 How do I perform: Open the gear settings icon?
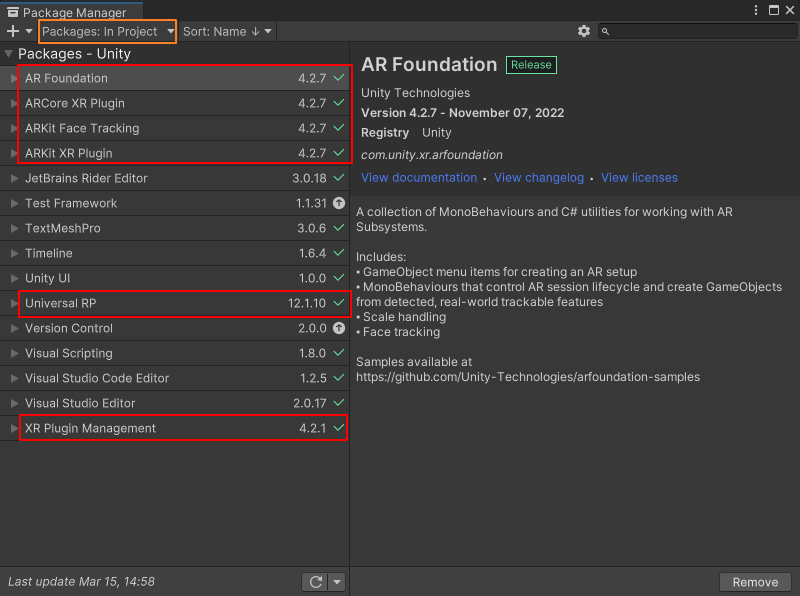tap(584, 31)
